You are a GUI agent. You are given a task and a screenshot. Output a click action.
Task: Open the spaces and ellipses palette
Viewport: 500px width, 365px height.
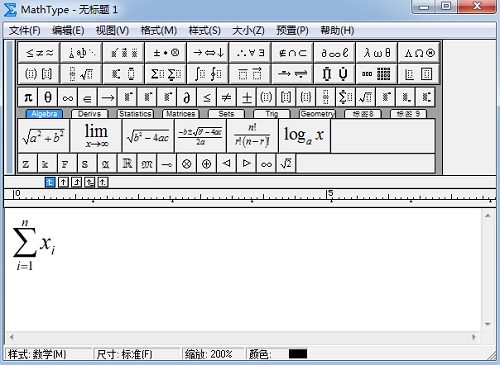(x=81, y=53)
